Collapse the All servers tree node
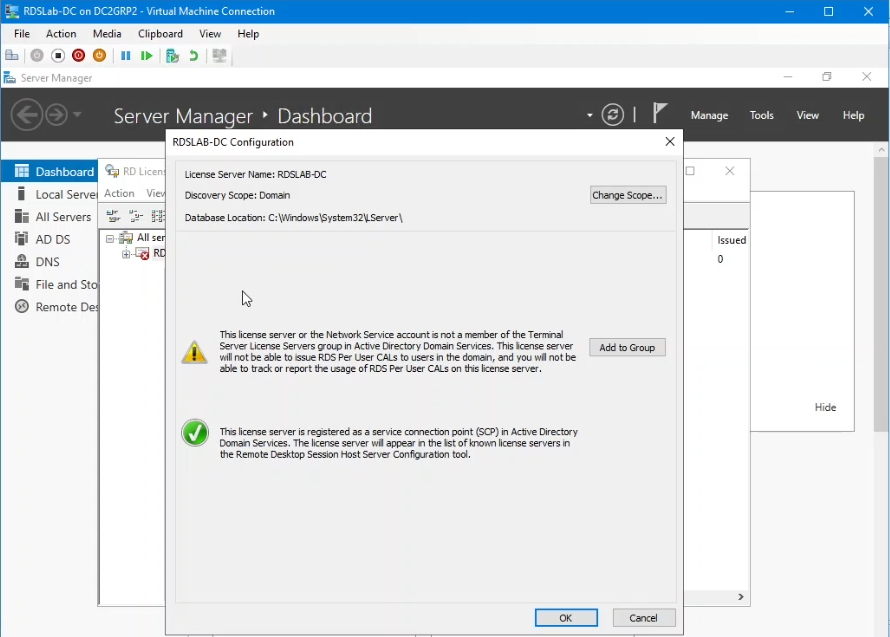Image resolution: width=890 pixels, height=637 pixels. point(110,238)
